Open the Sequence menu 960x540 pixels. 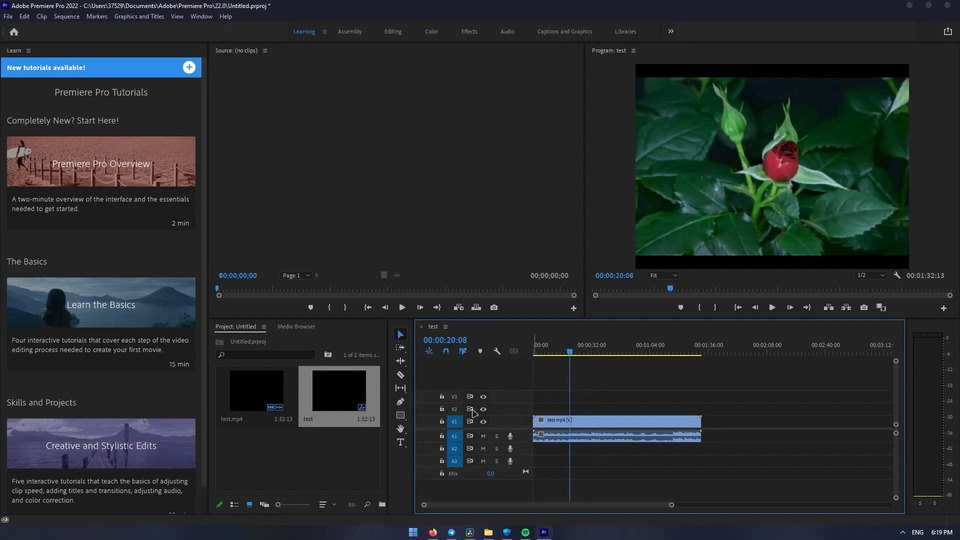coord(66,17)
